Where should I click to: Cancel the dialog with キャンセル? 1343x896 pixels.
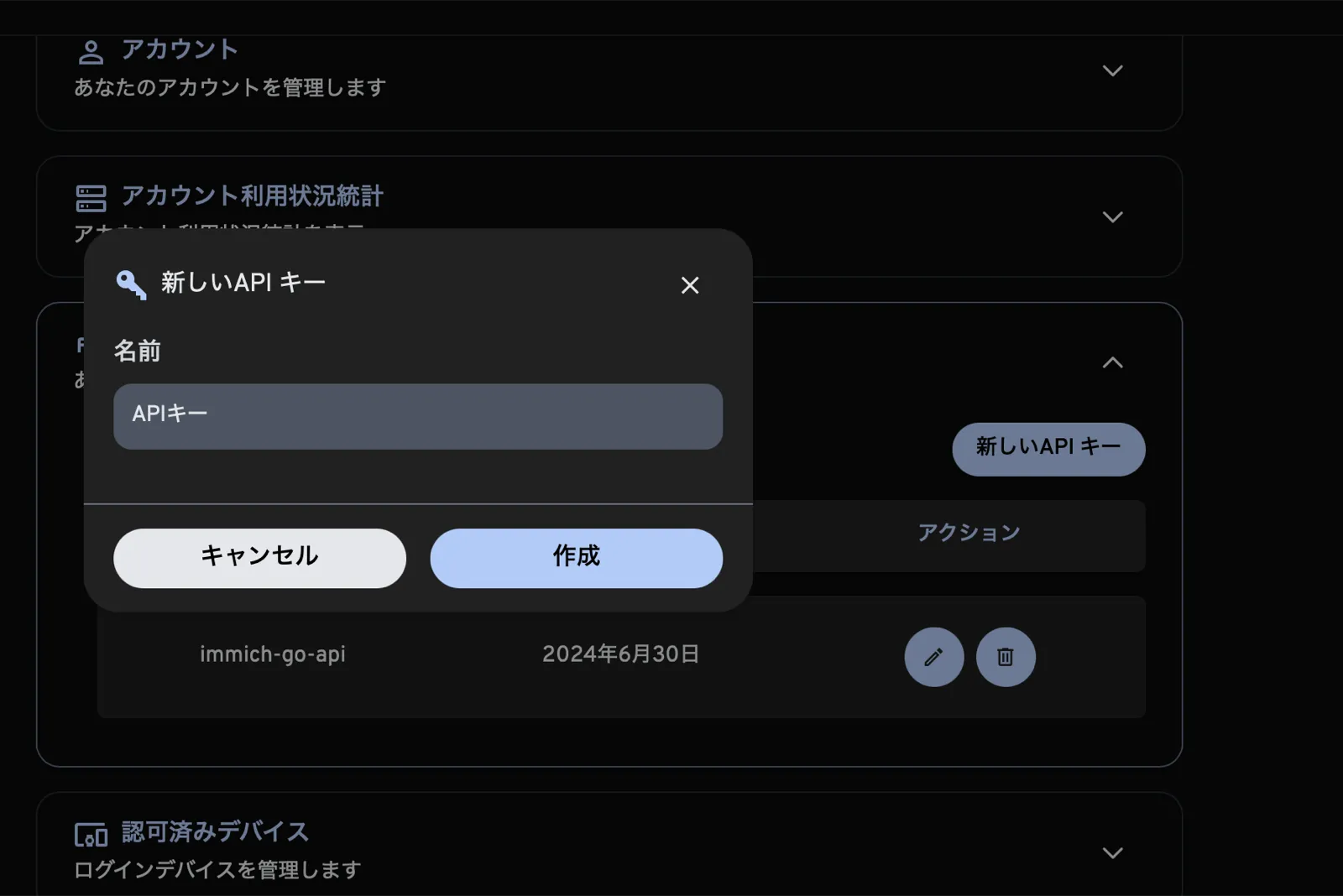pos(259,557)
